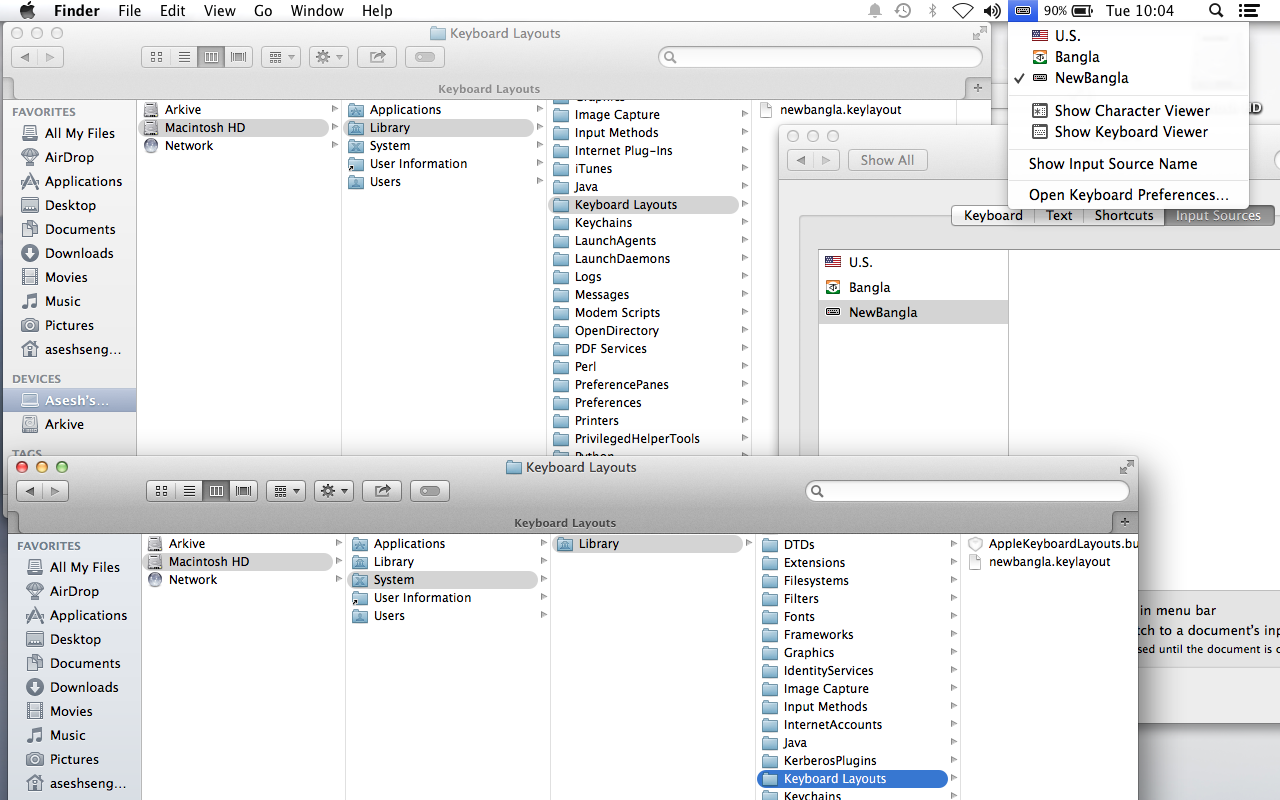Switch to Text tab in preferences
1280x800 pixels.
[x=1059, y=215]
